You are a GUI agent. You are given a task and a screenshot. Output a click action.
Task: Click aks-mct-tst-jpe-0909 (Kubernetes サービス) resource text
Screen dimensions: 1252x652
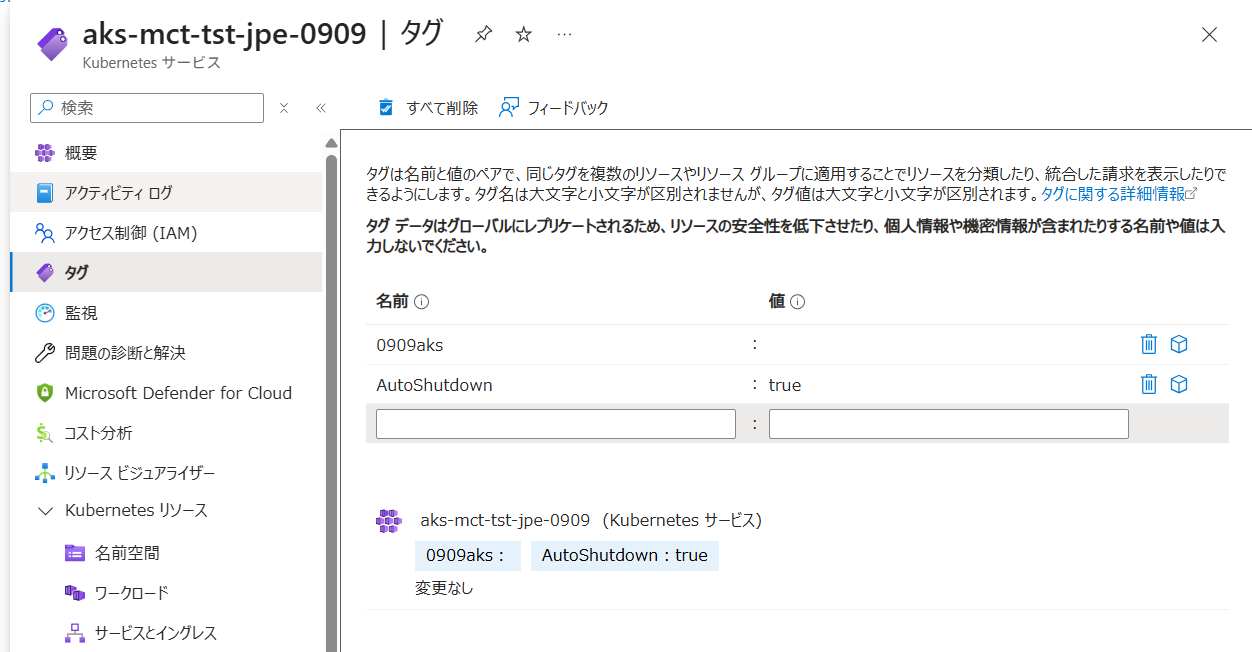(x=591, y=520)
